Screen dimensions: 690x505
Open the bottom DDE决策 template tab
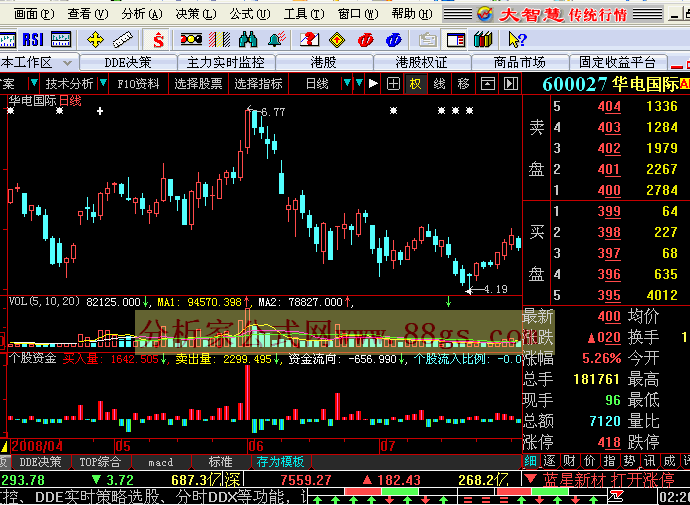(40, 462)
